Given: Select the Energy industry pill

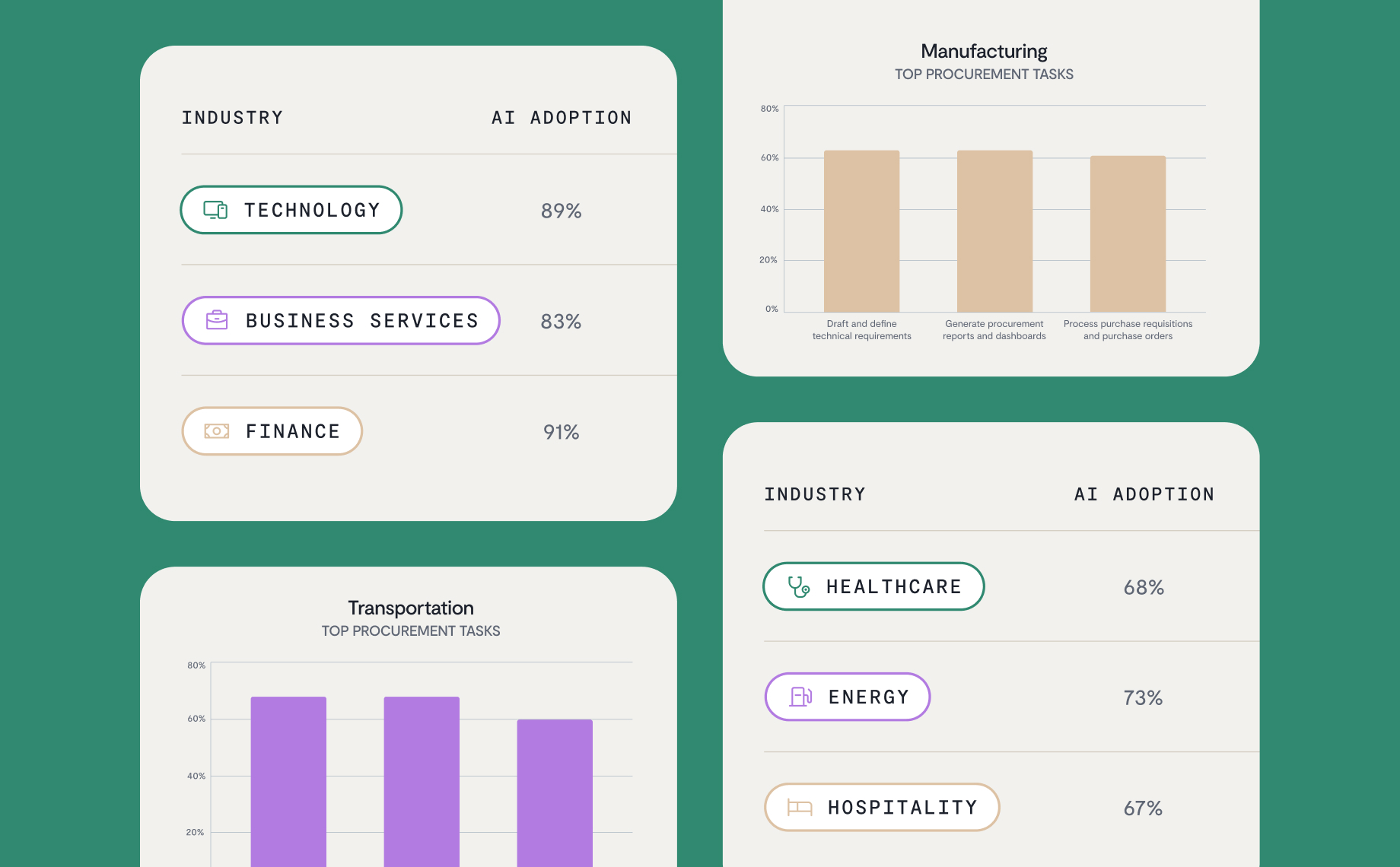Looking at the screenshot, I should [848, 697].
